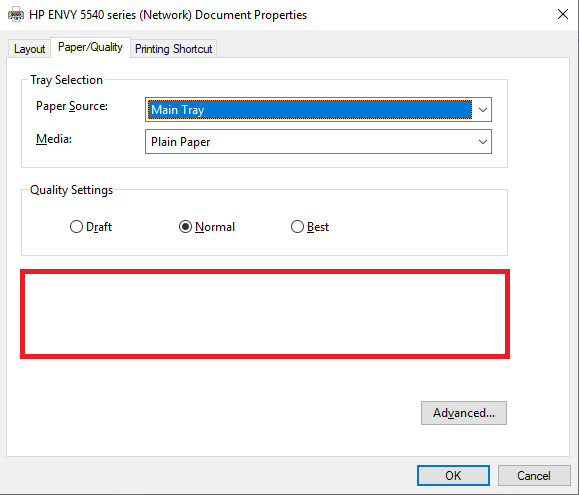Click the Cancel button
The height and width of the screenshot is (495, 579).
tap(534, 475)
